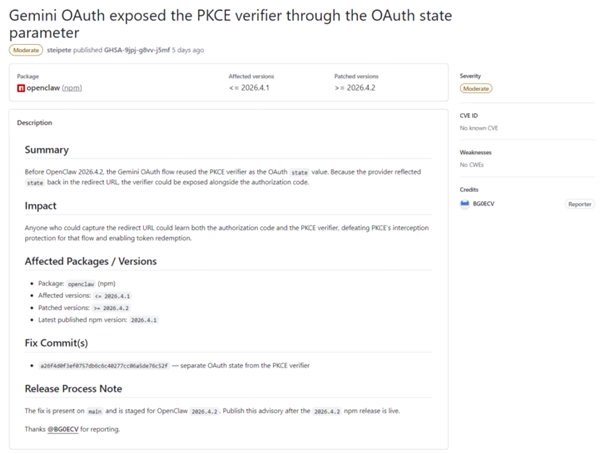Click the Summary heading
The height and width of the screenshot is (454, 600).
click(47, 150)
